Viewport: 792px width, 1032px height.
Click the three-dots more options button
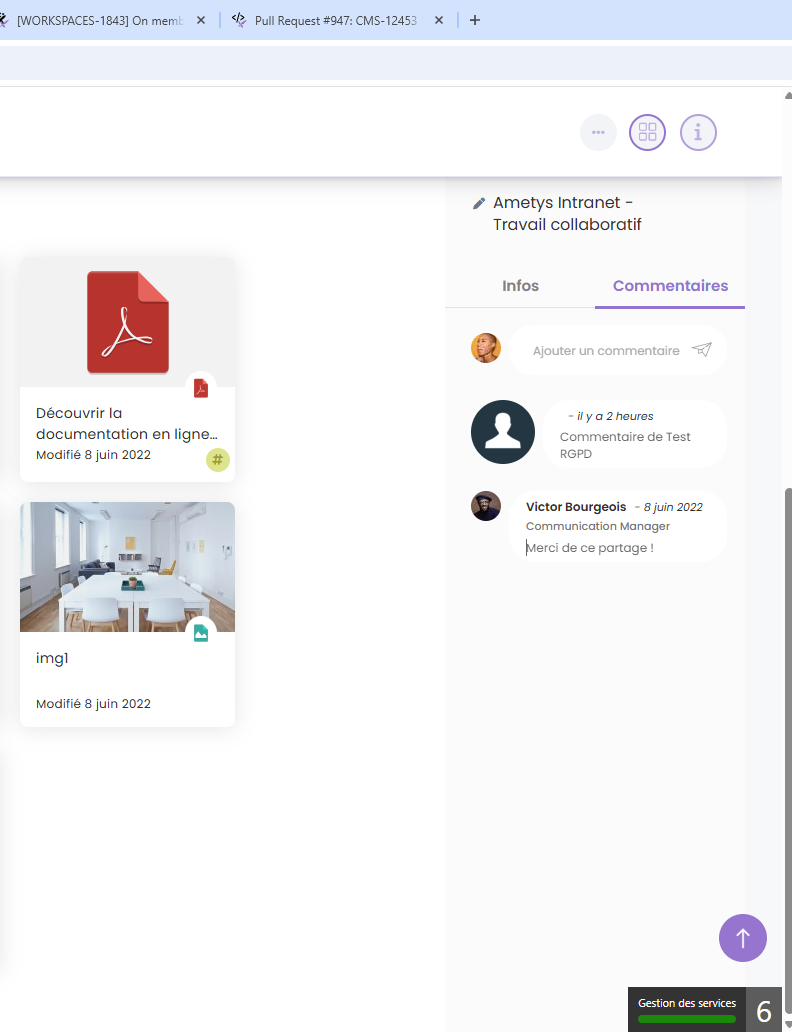tap(598, 132)
